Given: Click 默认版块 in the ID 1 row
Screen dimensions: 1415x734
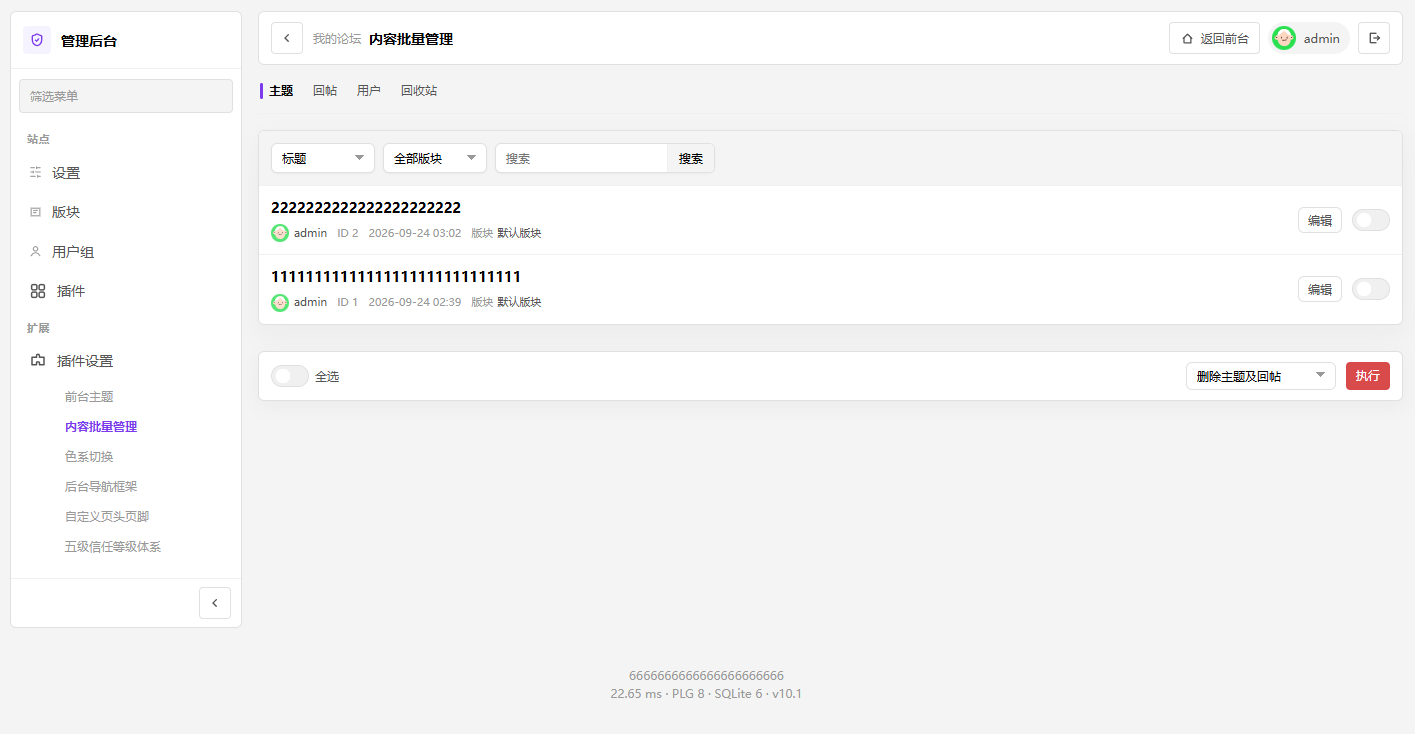Looking at the screenshot, I should tap(519, 302).
